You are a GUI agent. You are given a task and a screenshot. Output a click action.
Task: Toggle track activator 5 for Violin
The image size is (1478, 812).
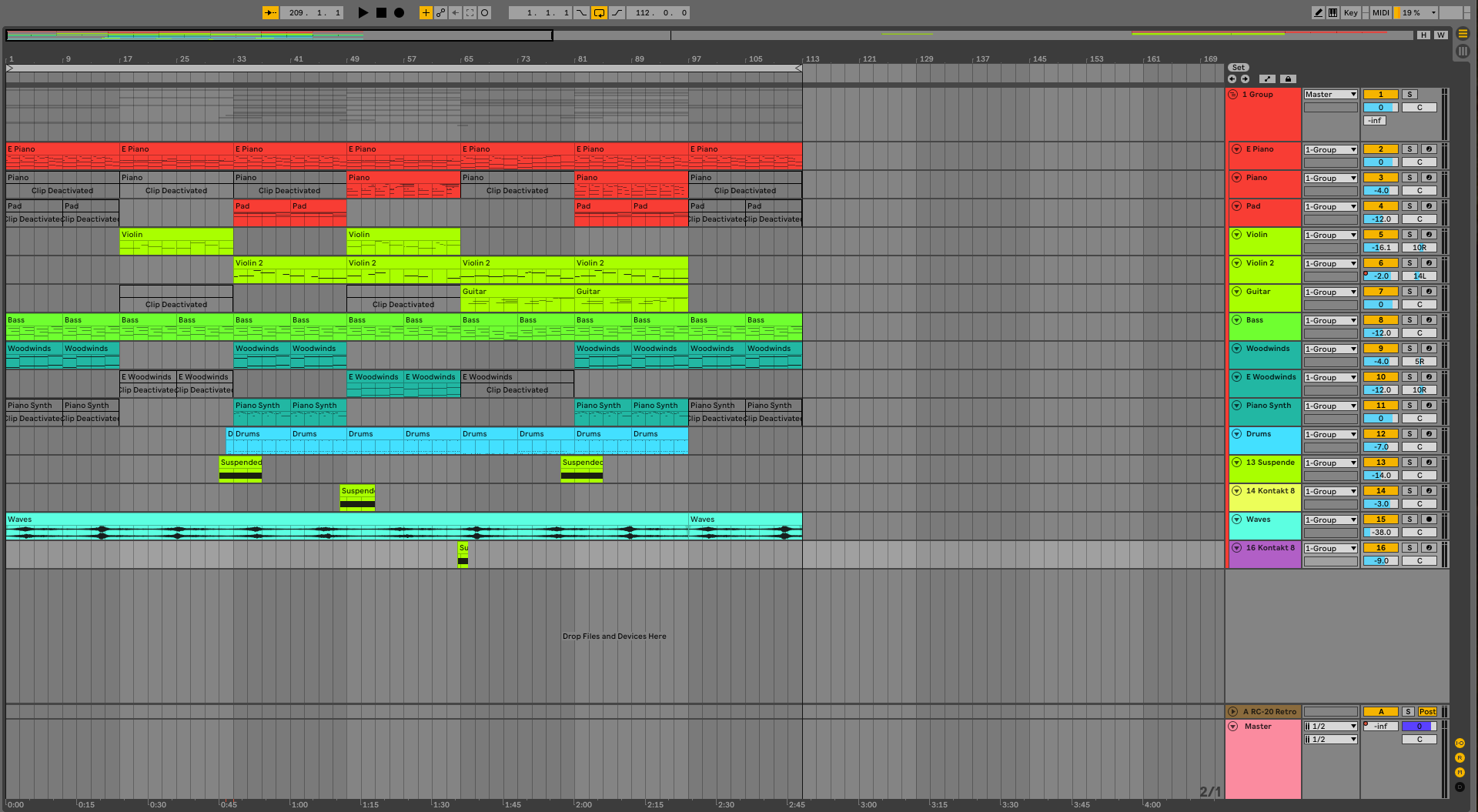[1381, 235]
